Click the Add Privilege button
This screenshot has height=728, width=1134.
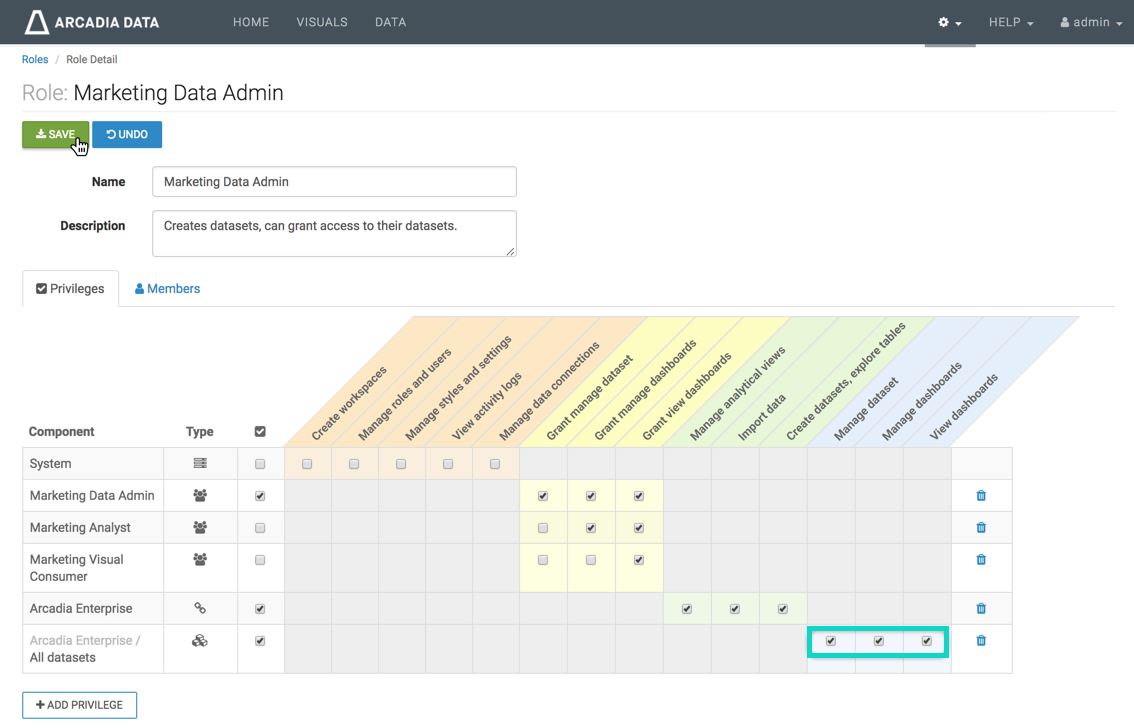pos(80,705)
